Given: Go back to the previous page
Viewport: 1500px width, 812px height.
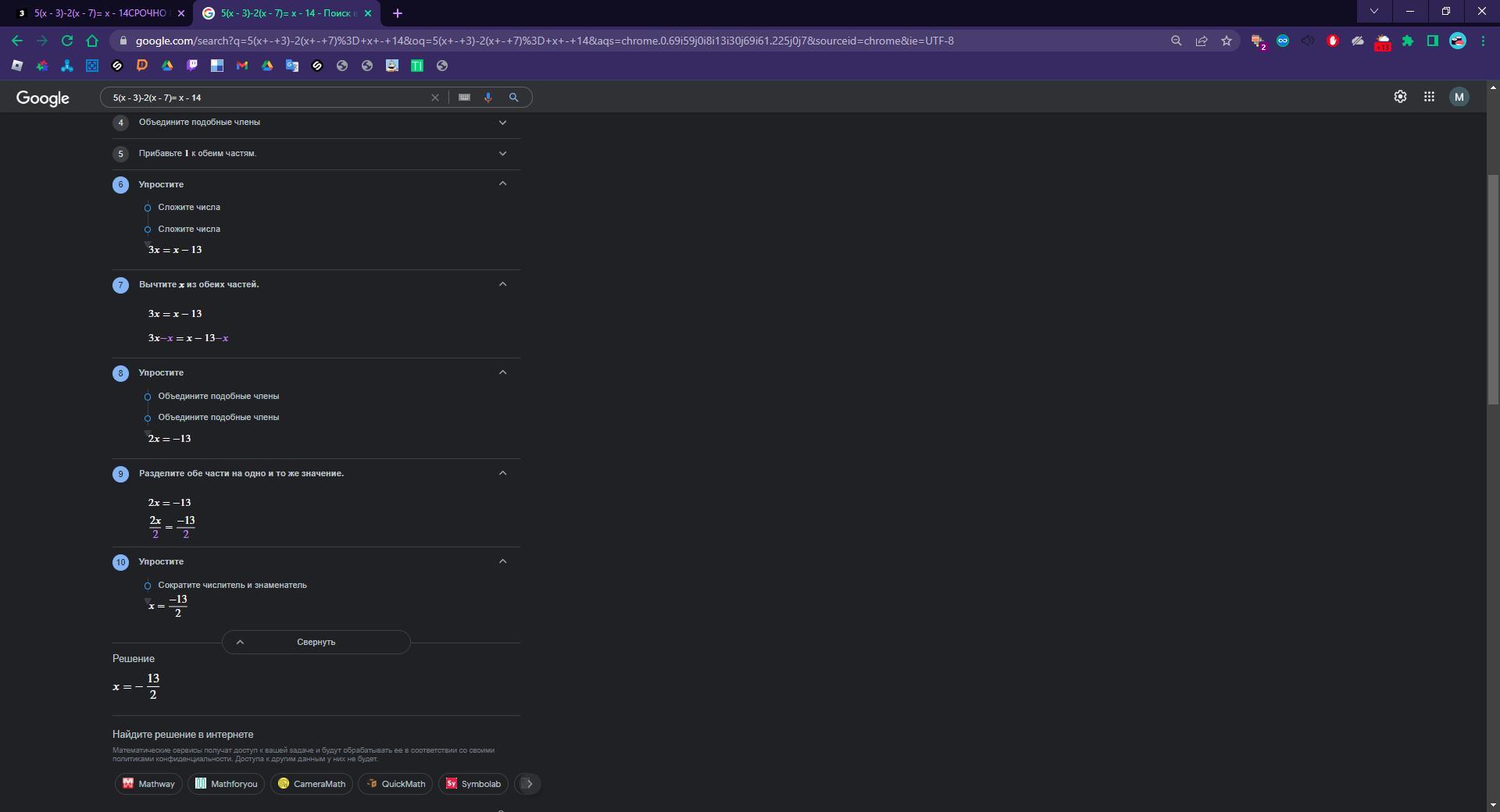Looking at the screenshot, I should coord(17,41).
